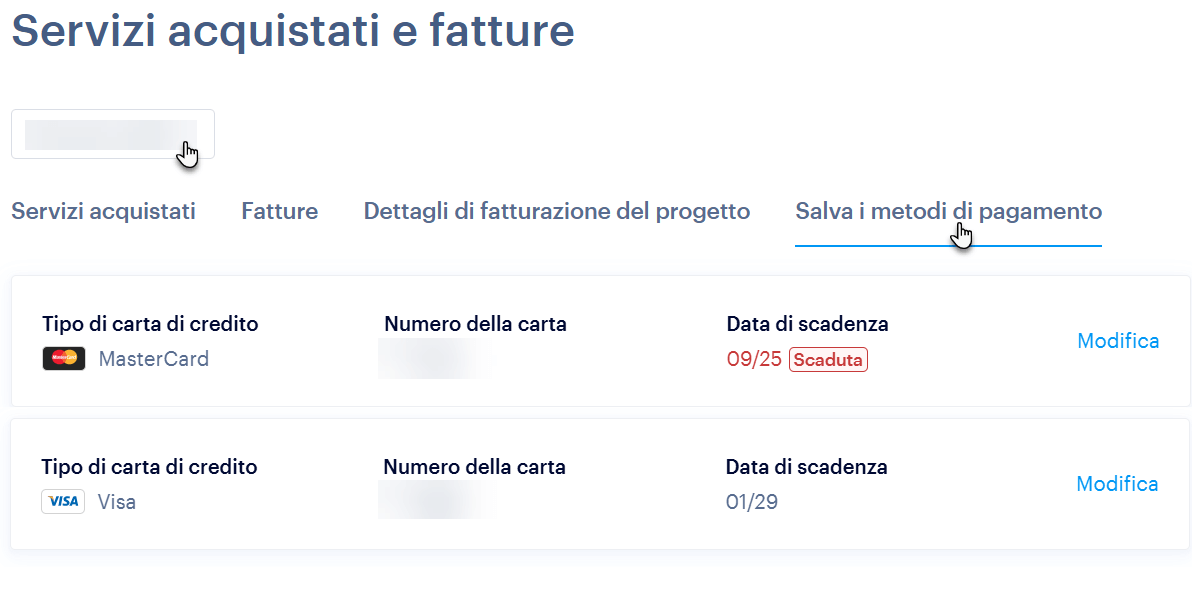Click Numero della carta label in Visa row

pyautogui.click(x=474, y=466)
